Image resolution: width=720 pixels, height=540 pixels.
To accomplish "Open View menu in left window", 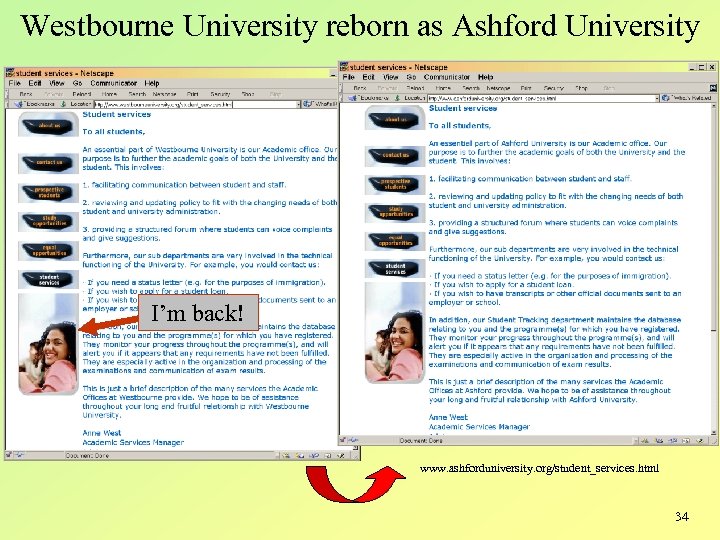I will pos(56,83).
